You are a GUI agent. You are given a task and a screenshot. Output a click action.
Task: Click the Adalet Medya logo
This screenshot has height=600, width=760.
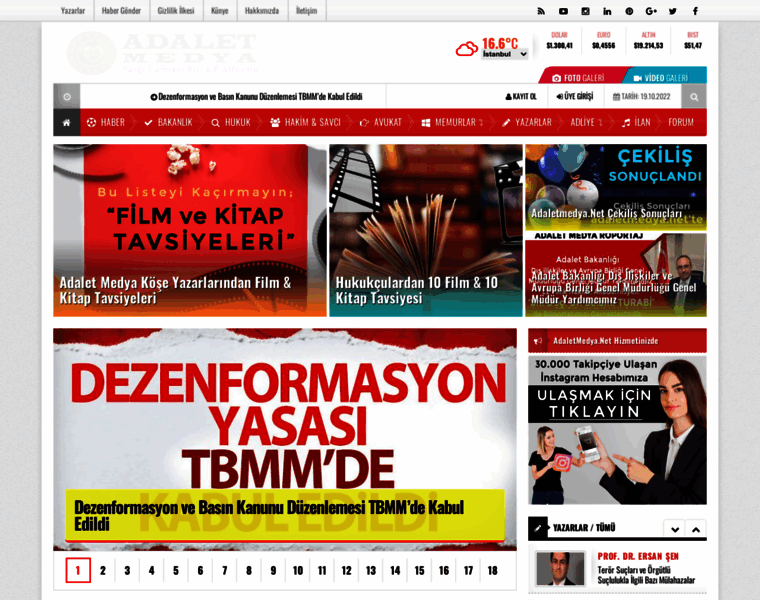point(162,53)
